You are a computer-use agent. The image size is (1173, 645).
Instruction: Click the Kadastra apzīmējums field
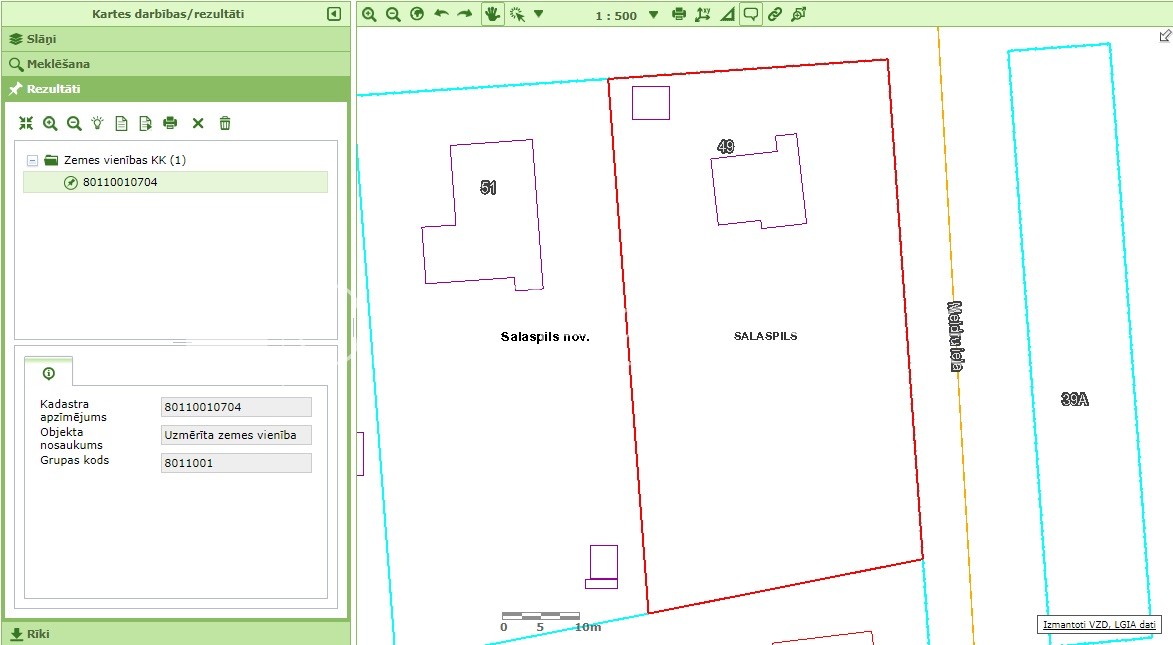pyautogui.click(x=236, y=407)
